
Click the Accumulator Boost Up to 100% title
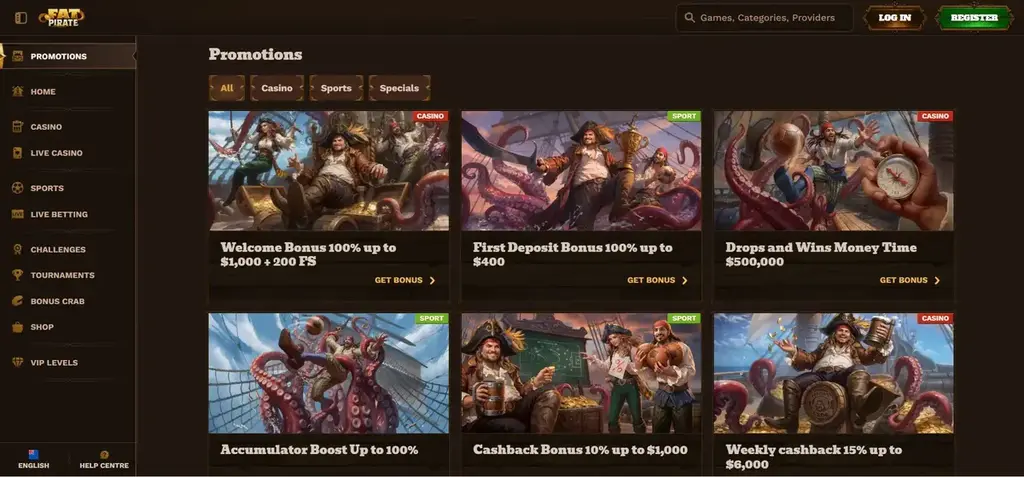(319, 450)
